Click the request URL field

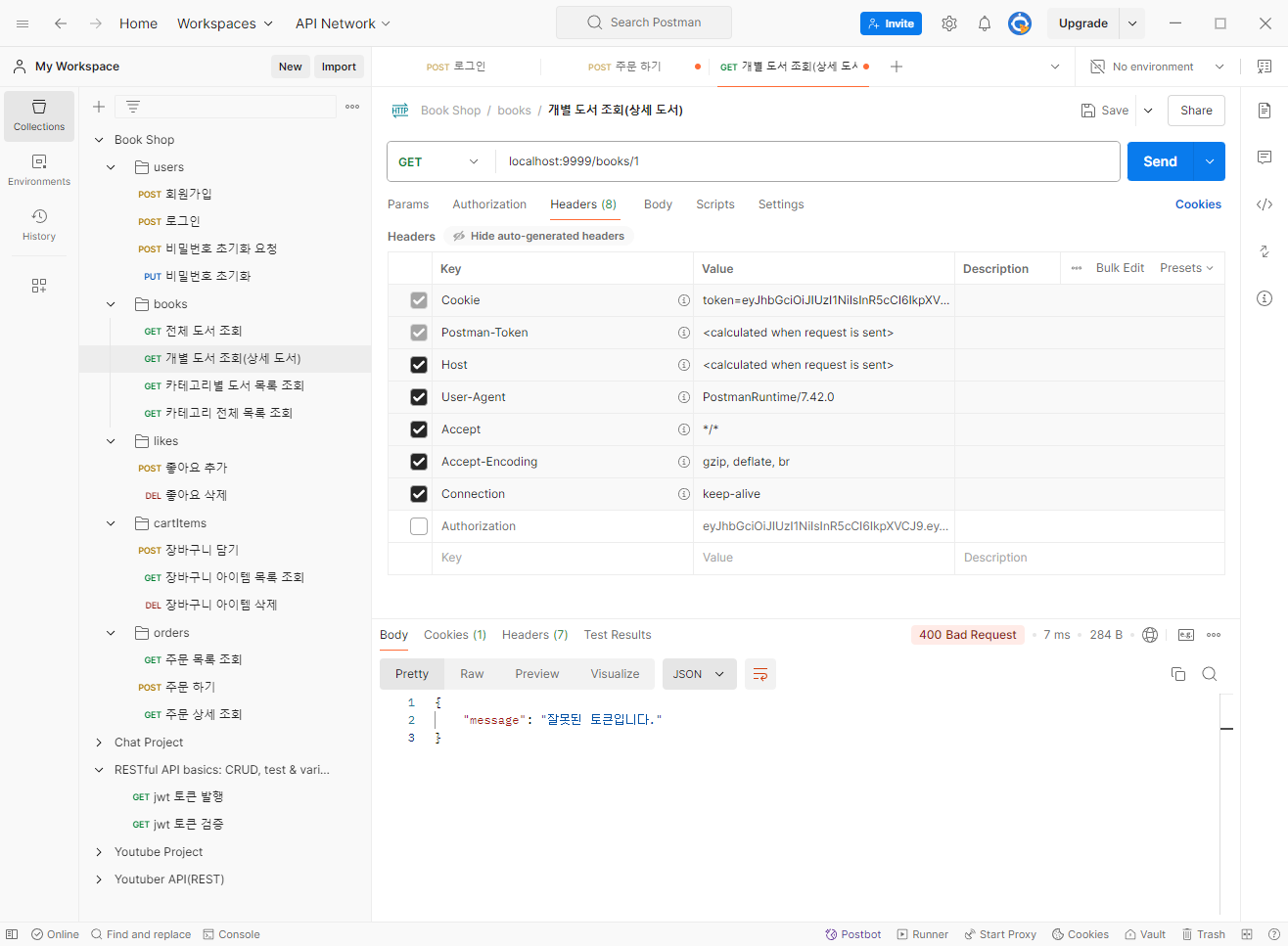[x=807, y=161]
